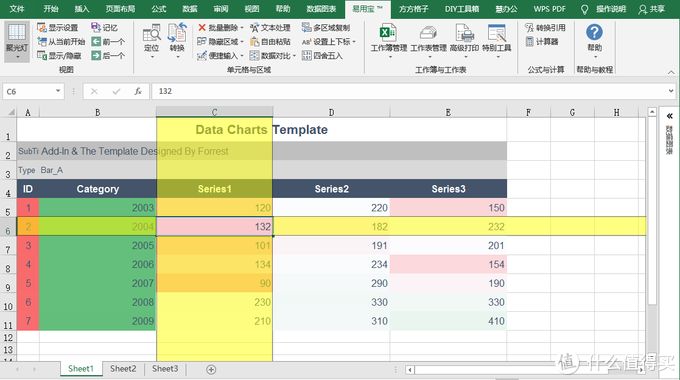Switch to the 方方格子 ribbon tab
This screenshot has width=680, height=380.
tap(413, 9)
